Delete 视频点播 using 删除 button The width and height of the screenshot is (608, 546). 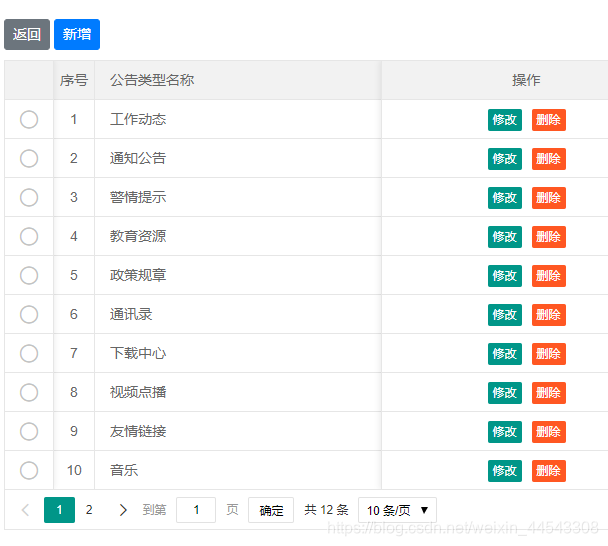(549, 393)
